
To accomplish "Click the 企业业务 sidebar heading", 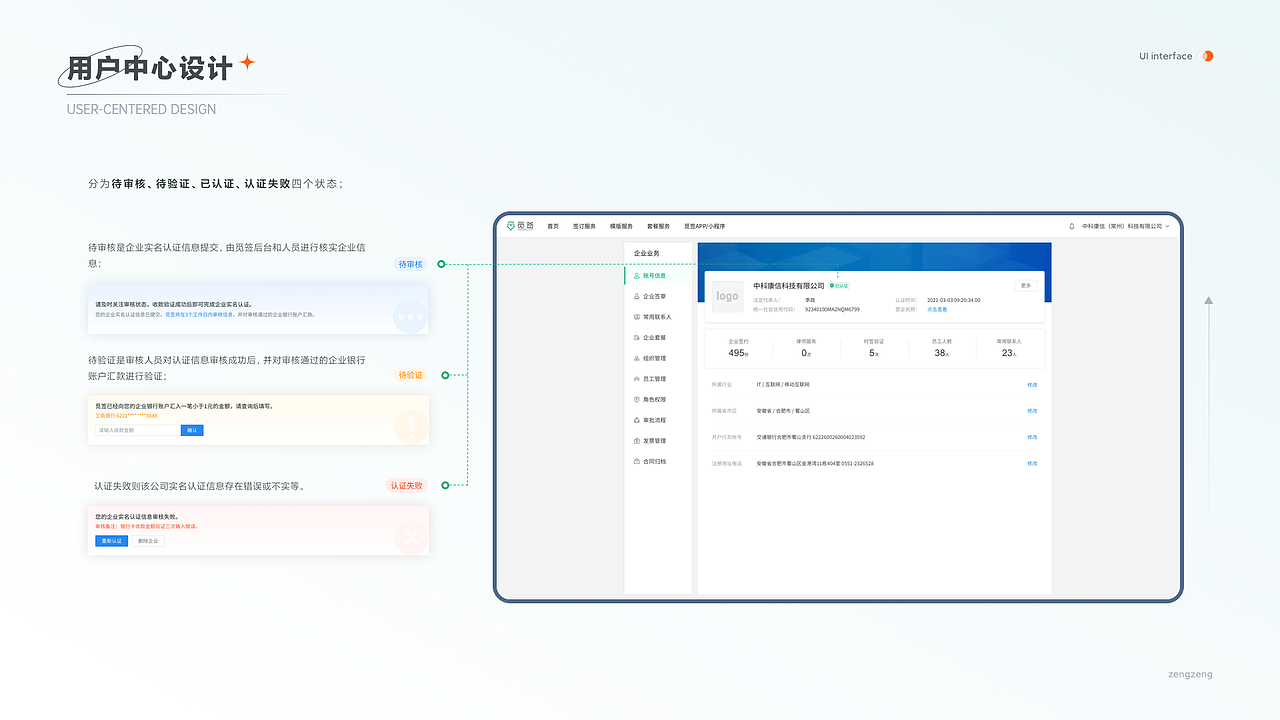I will [x=647, y=254].
